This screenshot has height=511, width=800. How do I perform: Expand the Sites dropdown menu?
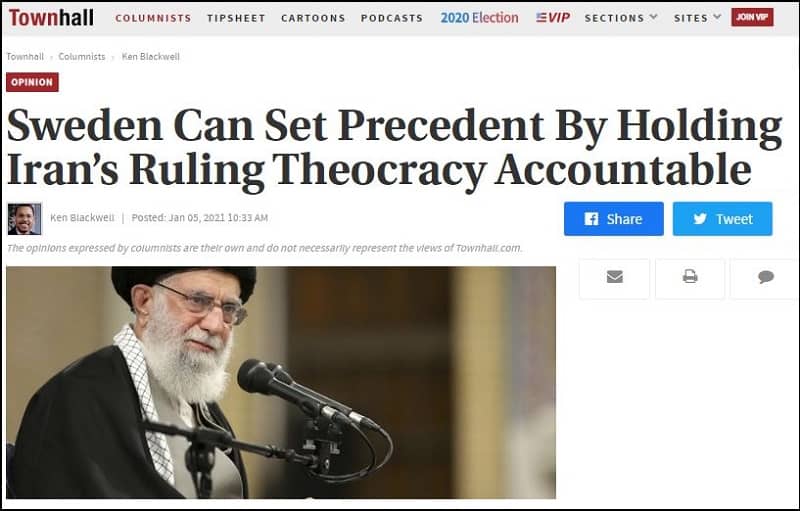point(697,18)
